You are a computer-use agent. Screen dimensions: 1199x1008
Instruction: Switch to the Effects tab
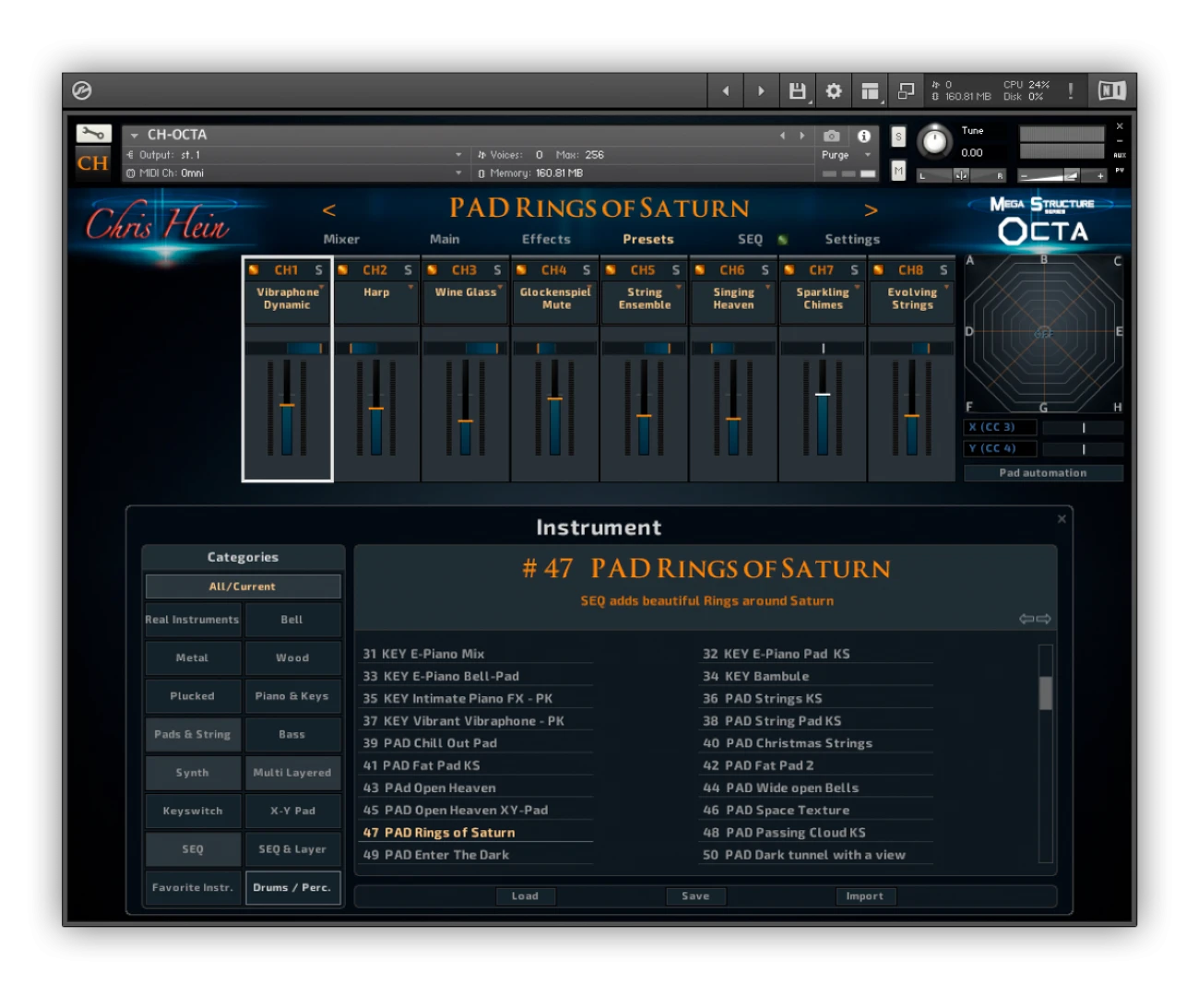pos(546,239)
